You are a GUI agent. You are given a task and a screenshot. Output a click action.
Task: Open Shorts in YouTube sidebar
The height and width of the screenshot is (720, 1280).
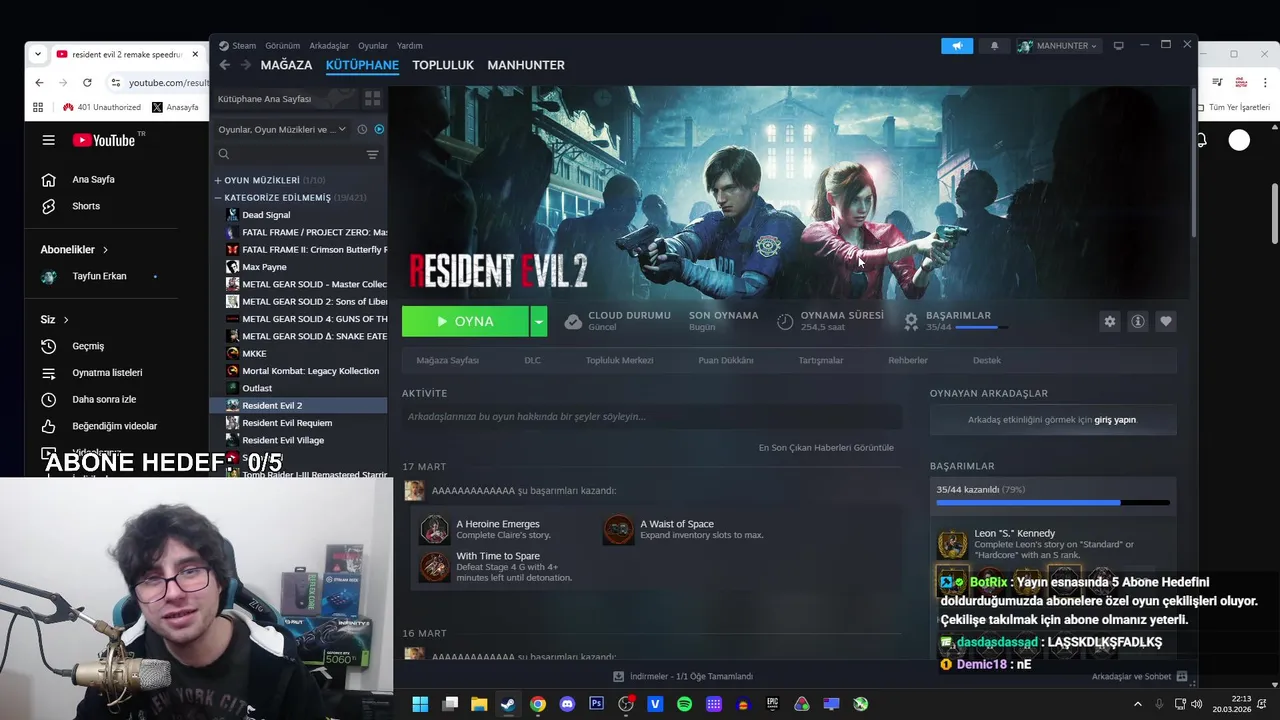coord(86,206)
